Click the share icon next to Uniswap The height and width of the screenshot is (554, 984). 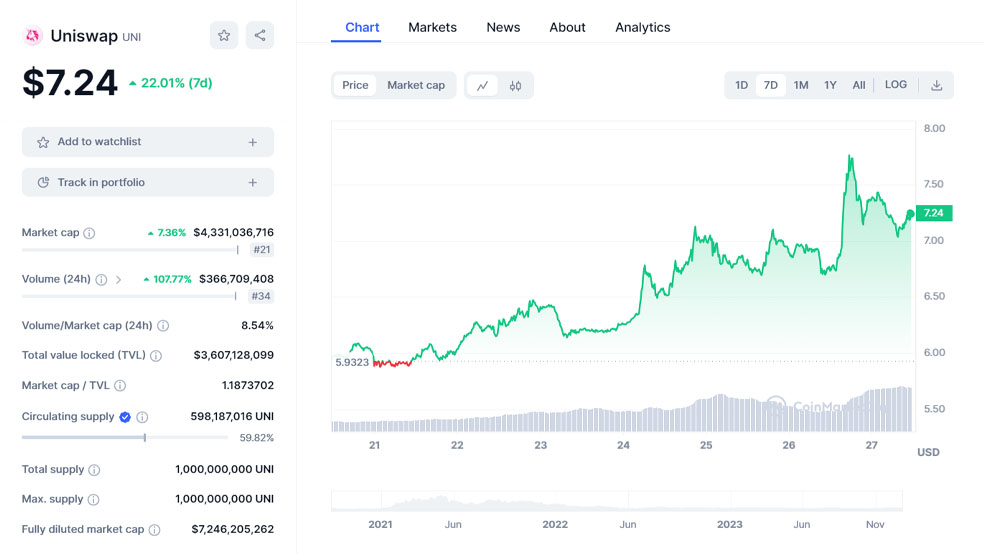pyautogui.click(x=260, y=36)
